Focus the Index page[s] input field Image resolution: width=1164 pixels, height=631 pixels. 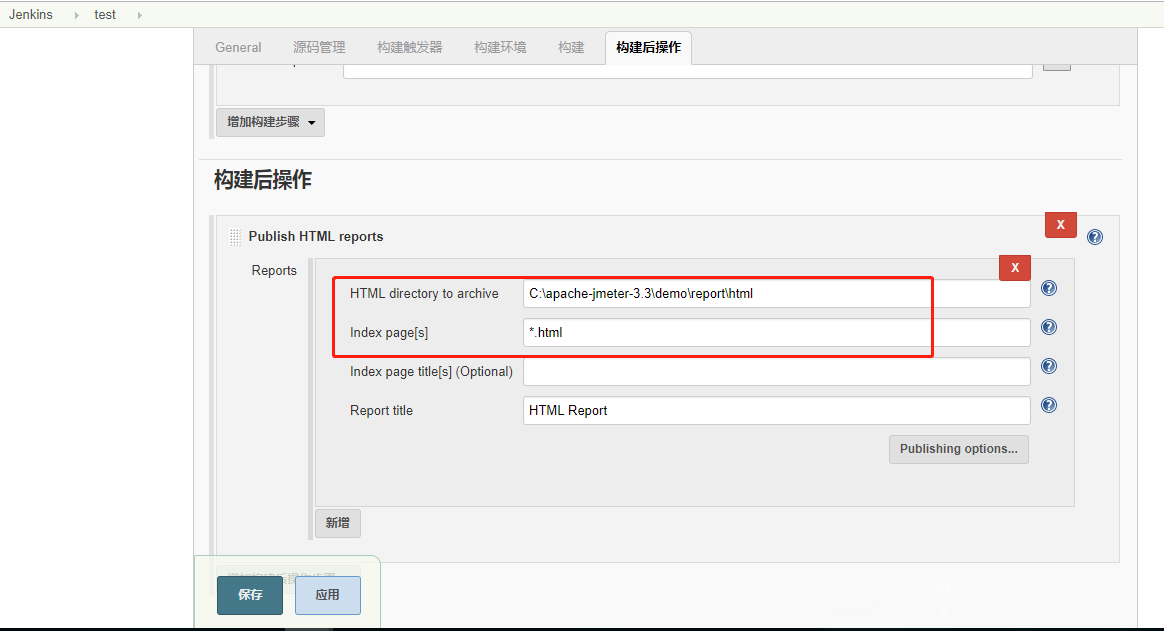776,333
